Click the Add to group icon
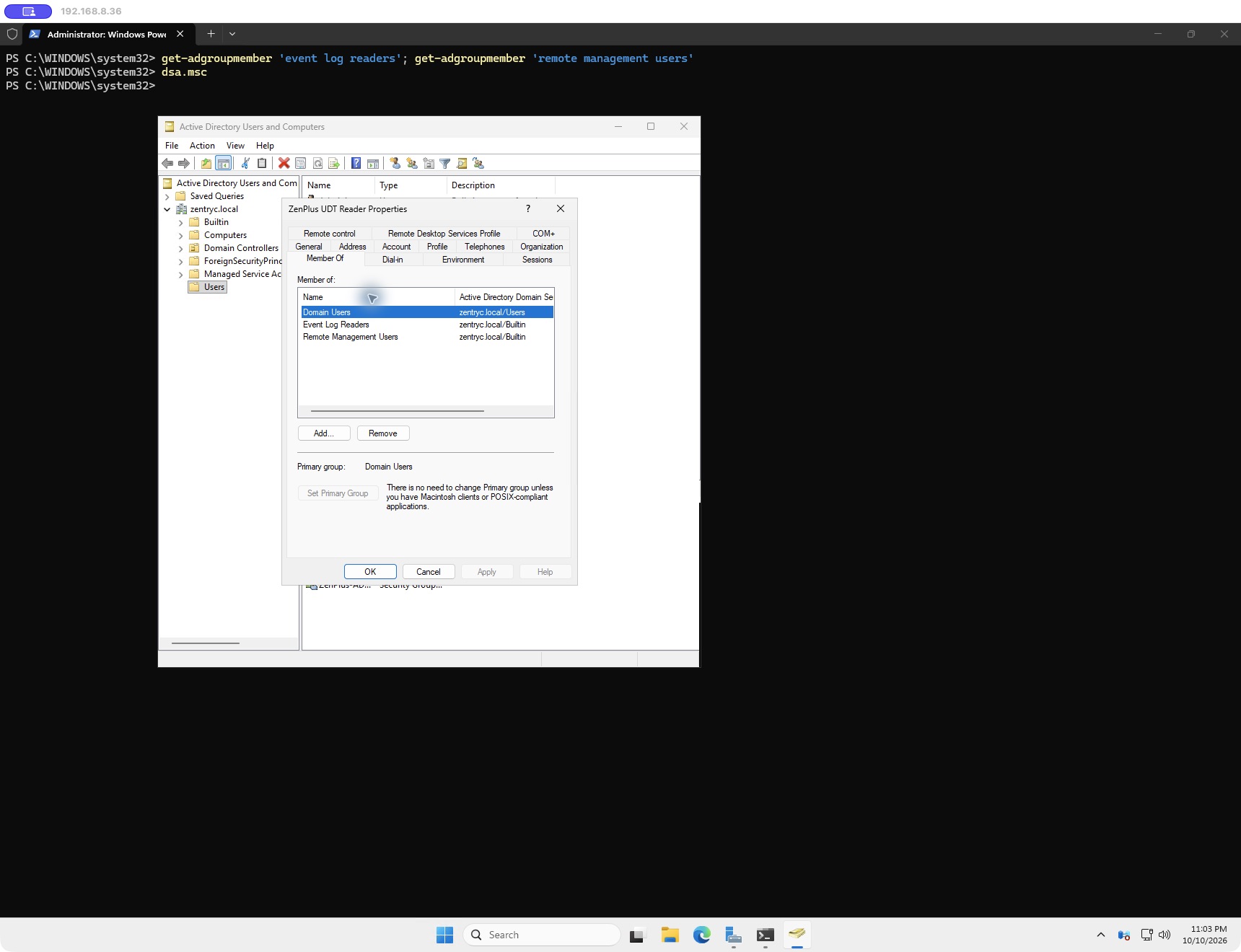Screen dimensions: 1241x952 [478, 164]
